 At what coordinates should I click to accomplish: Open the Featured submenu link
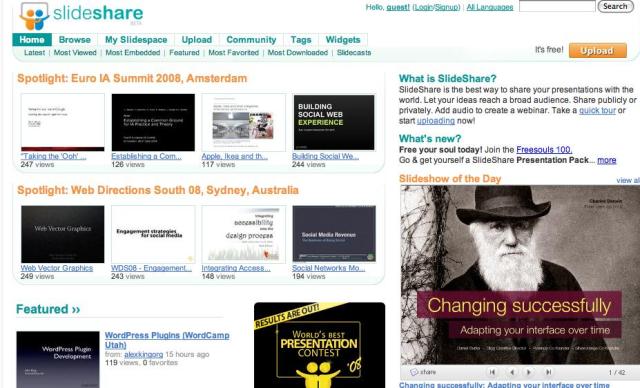pyautogui.click(x=184, y=53)
